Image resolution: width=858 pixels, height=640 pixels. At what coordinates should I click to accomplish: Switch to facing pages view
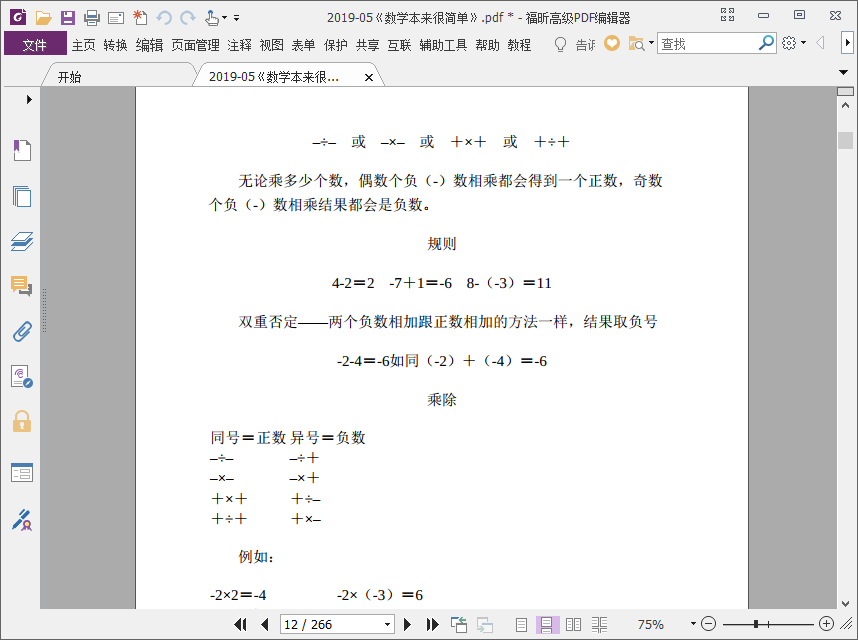[x=573, y=624]
